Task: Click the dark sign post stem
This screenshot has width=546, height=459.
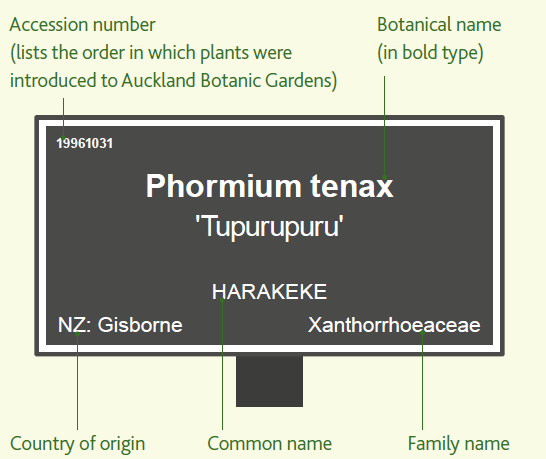Action: coord(269,381)
